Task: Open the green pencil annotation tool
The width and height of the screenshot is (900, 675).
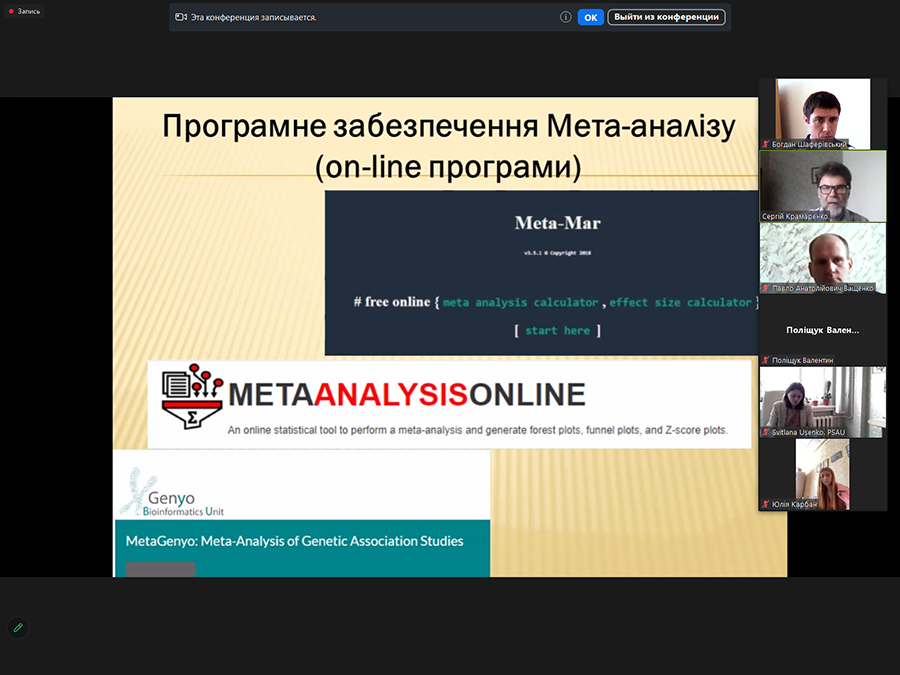Action: click(x=18, y=627)
